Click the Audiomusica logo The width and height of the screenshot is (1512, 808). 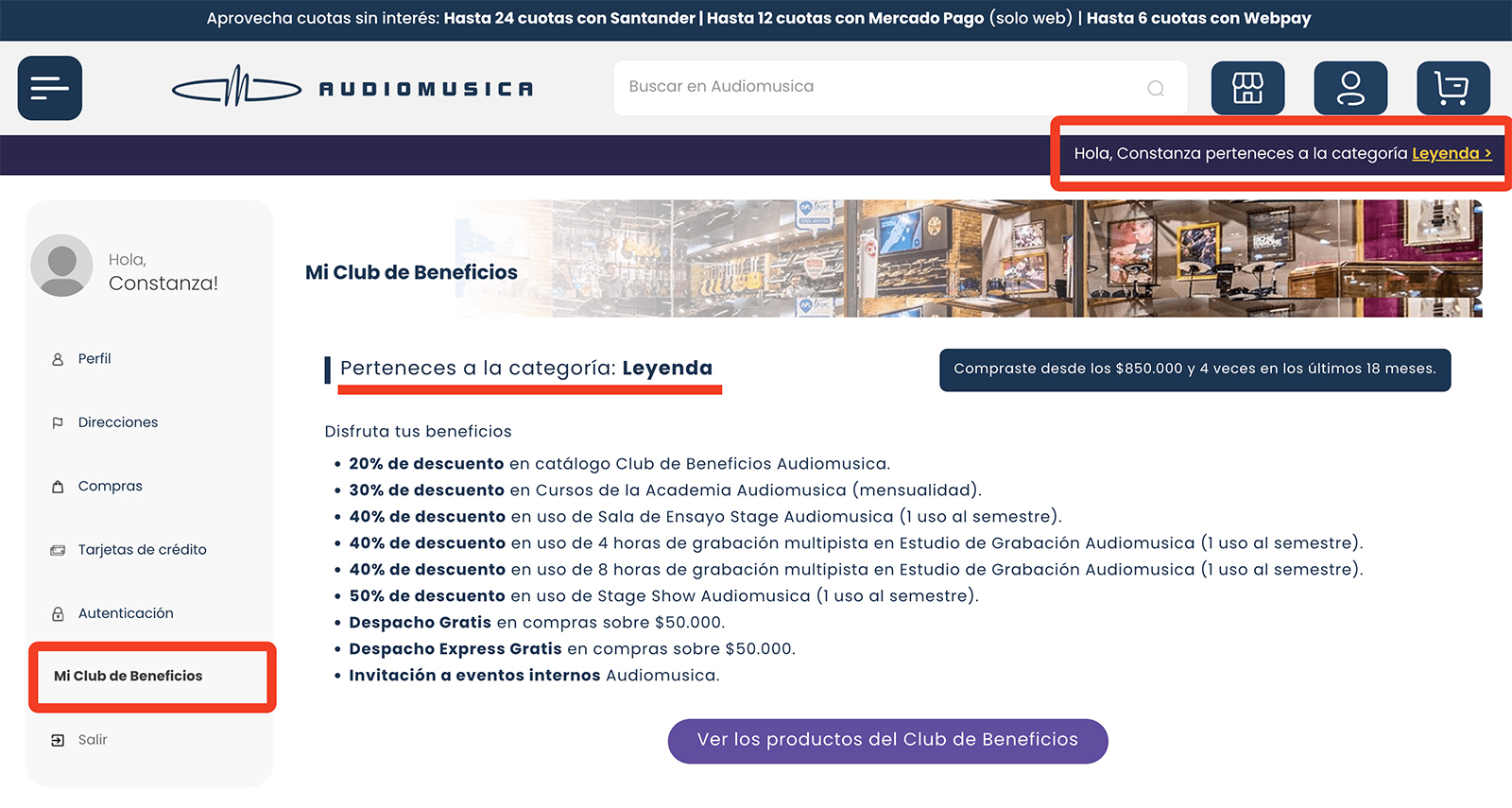(x=352, y=88)
